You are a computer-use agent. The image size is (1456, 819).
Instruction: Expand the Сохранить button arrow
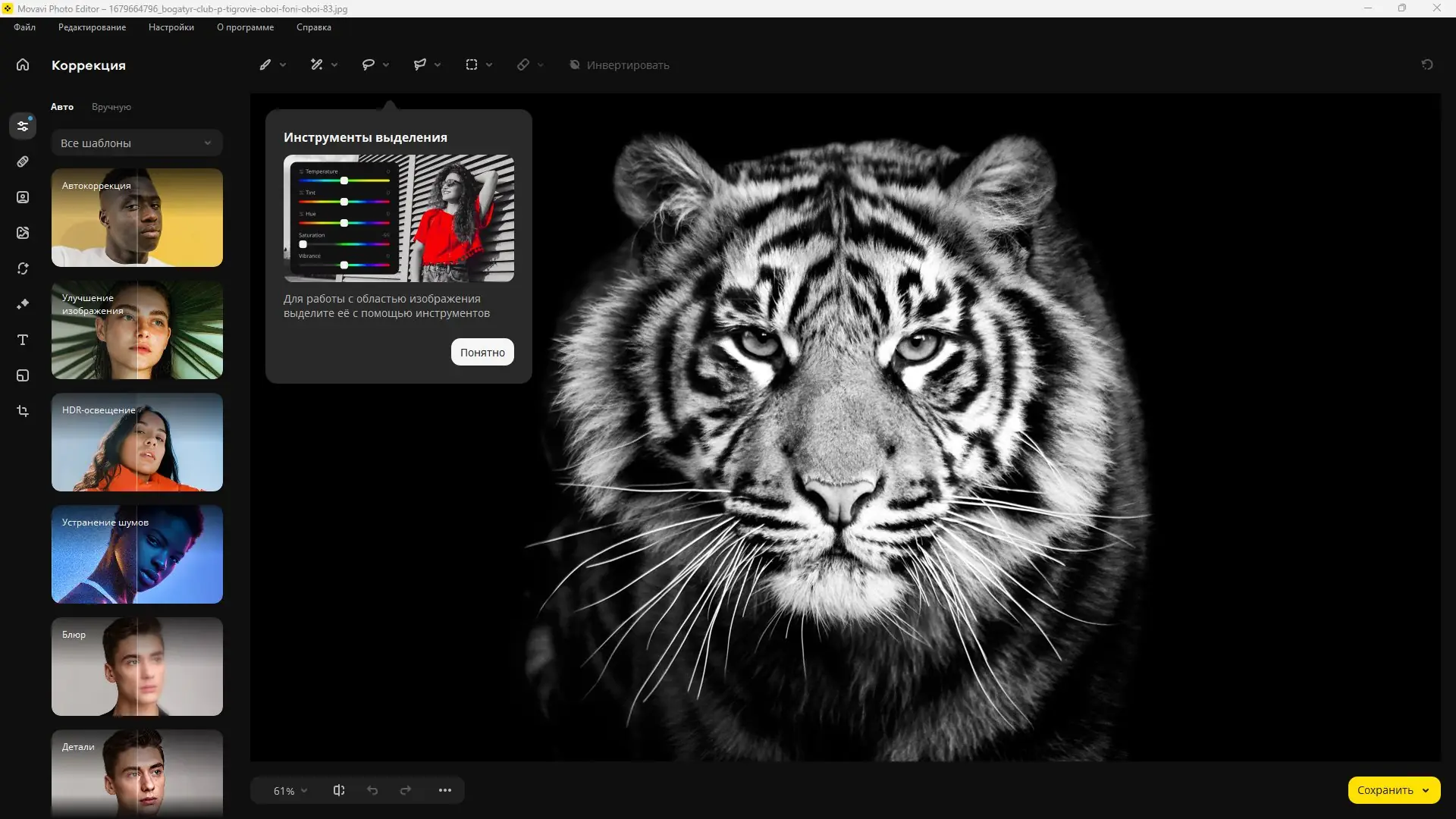click(1426, 790)
